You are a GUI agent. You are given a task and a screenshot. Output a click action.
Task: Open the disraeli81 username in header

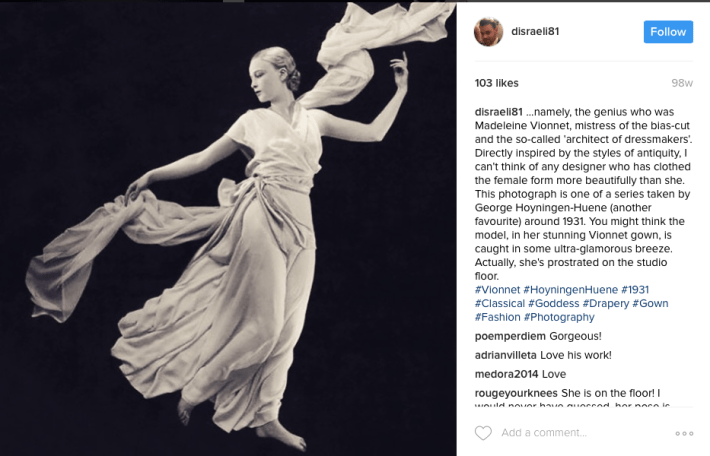pos(535,31)
